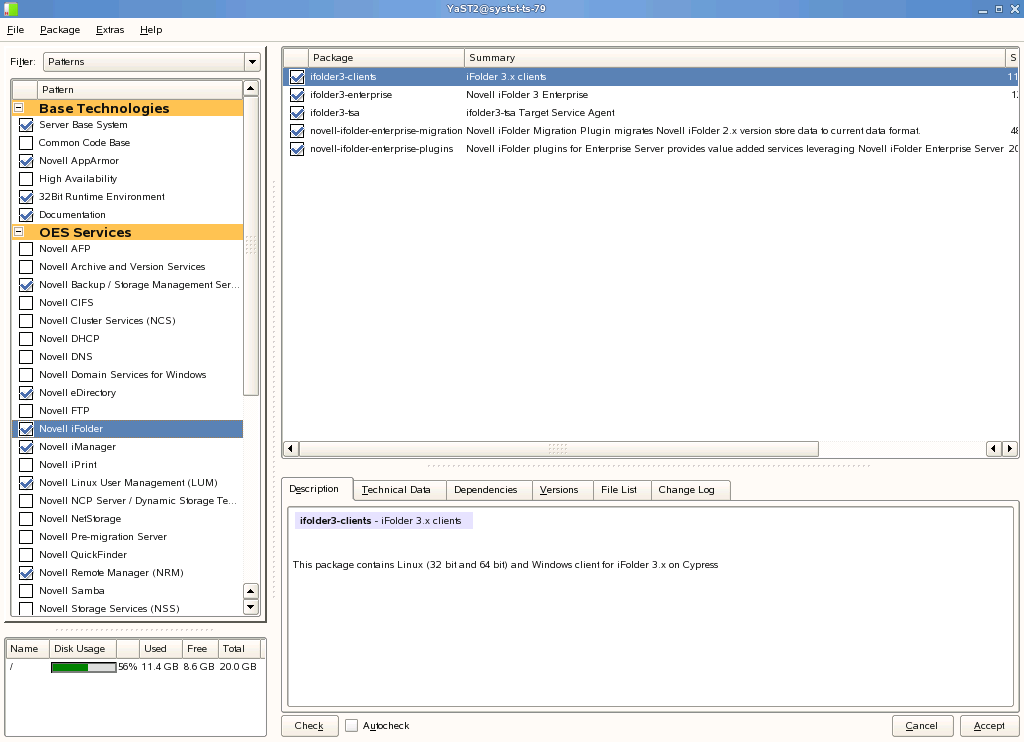This screenshot has width=1024, height=743.
Task: Open the Filter dropdown showing Patterns
Action: [x=151, y=62]
